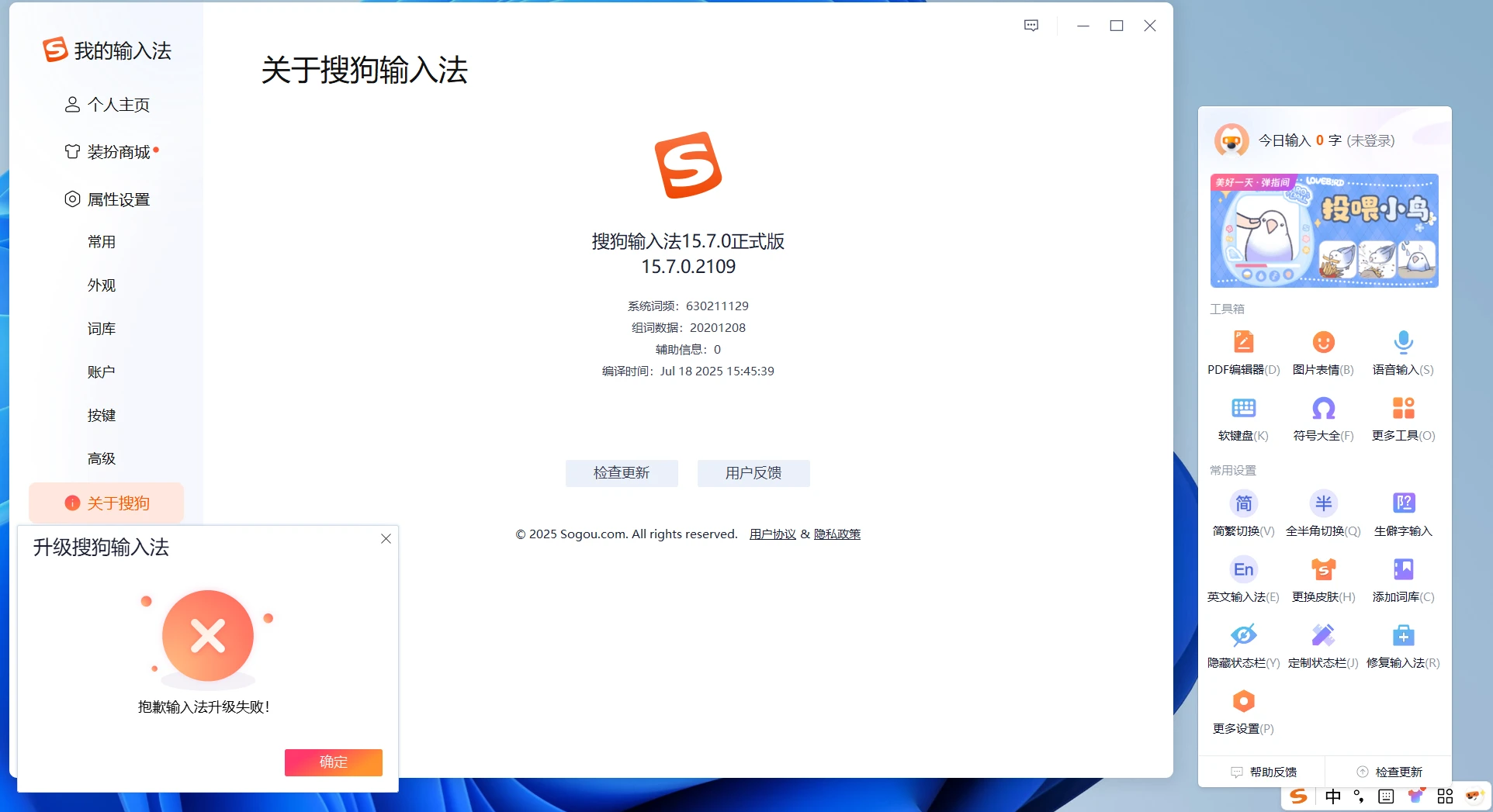Open toolbox grid icon on status bar
1493x812 pixels.
pos(1445,796)
